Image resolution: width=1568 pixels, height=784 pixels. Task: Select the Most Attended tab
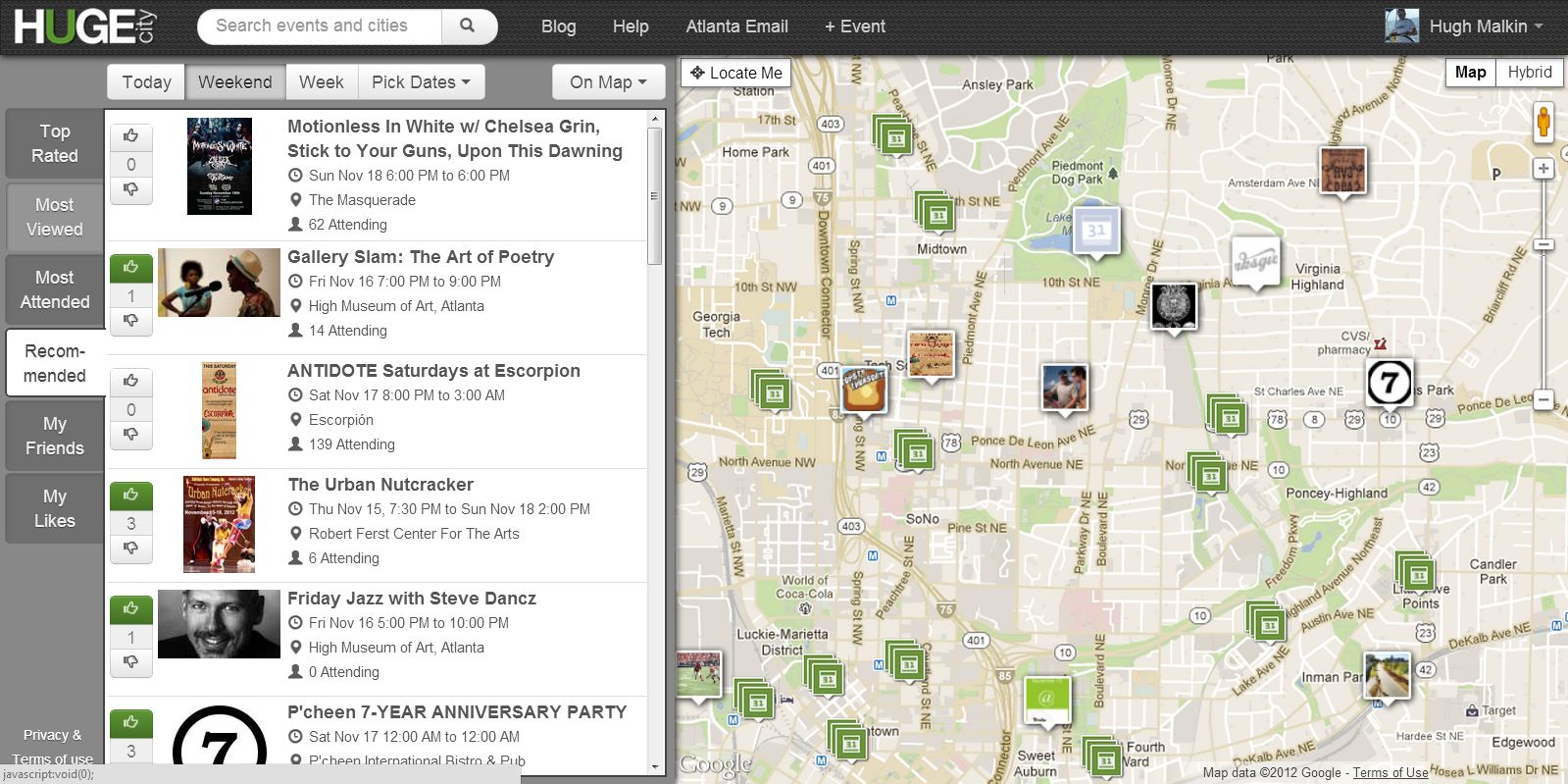(x=55, y=289)
